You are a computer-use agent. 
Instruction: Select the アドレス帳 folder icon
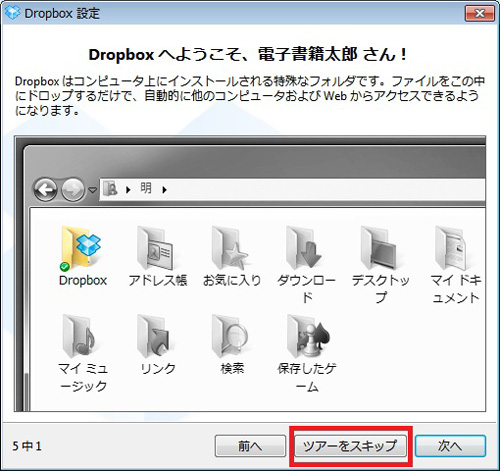click(155, 248)
